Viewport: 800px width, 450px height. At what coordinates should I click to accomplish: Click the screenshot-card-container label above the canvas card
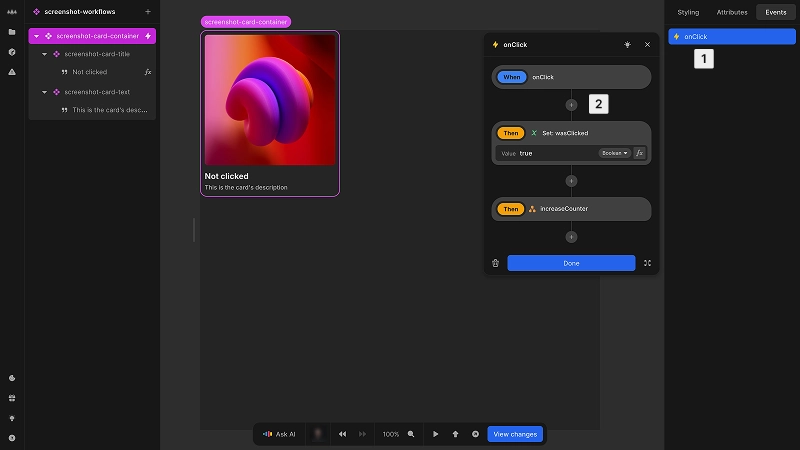click(x=246, y=22)
